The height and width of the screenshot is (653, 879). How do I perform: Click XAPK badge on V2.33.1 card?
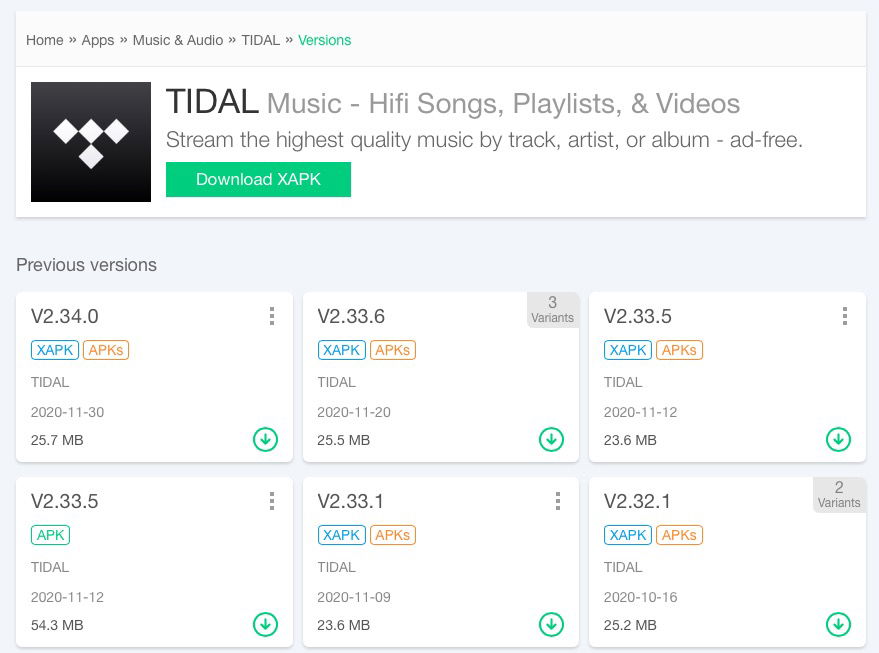(x=341, y=535)
